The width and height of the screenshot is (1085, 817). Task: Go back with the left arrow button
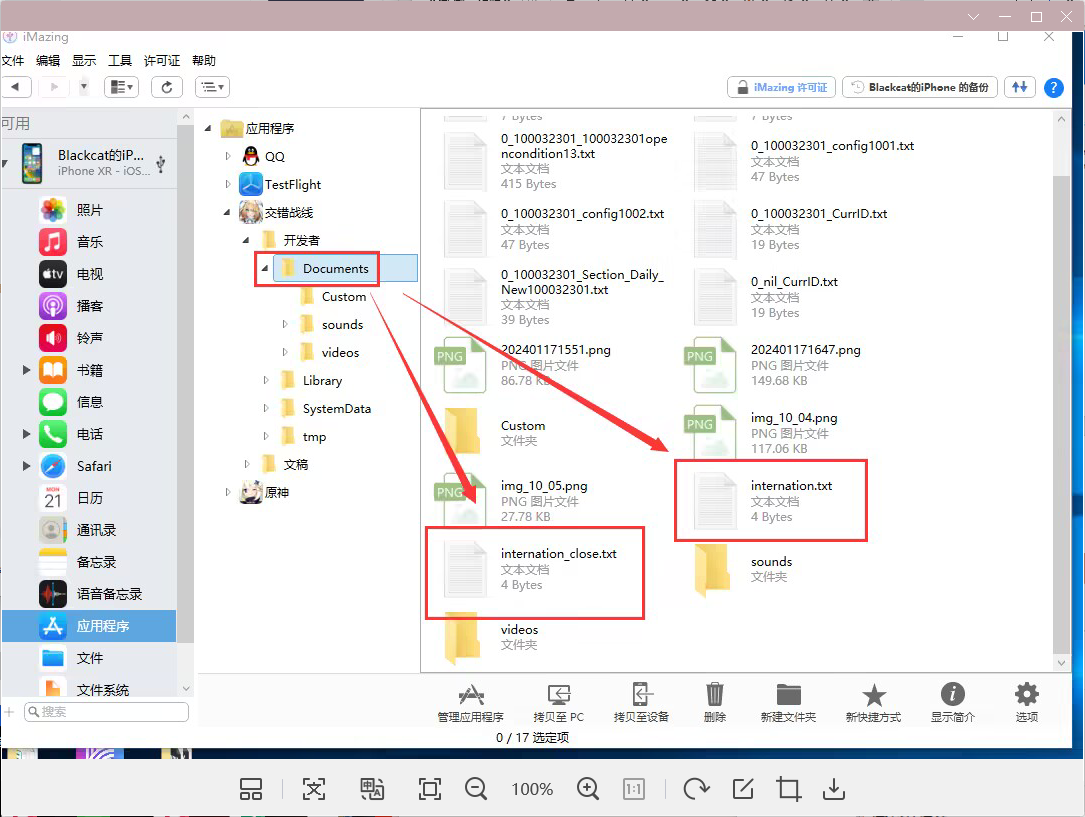click(17, 87)
